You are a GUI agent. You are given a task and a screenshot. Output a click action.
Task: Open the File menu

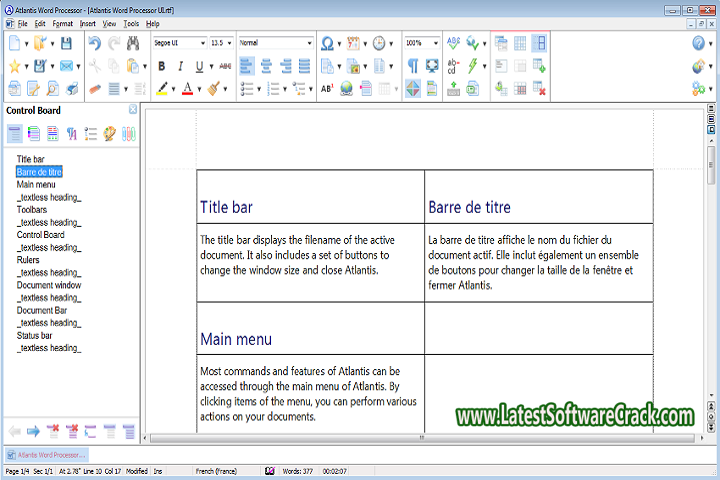tap(22, 23)
